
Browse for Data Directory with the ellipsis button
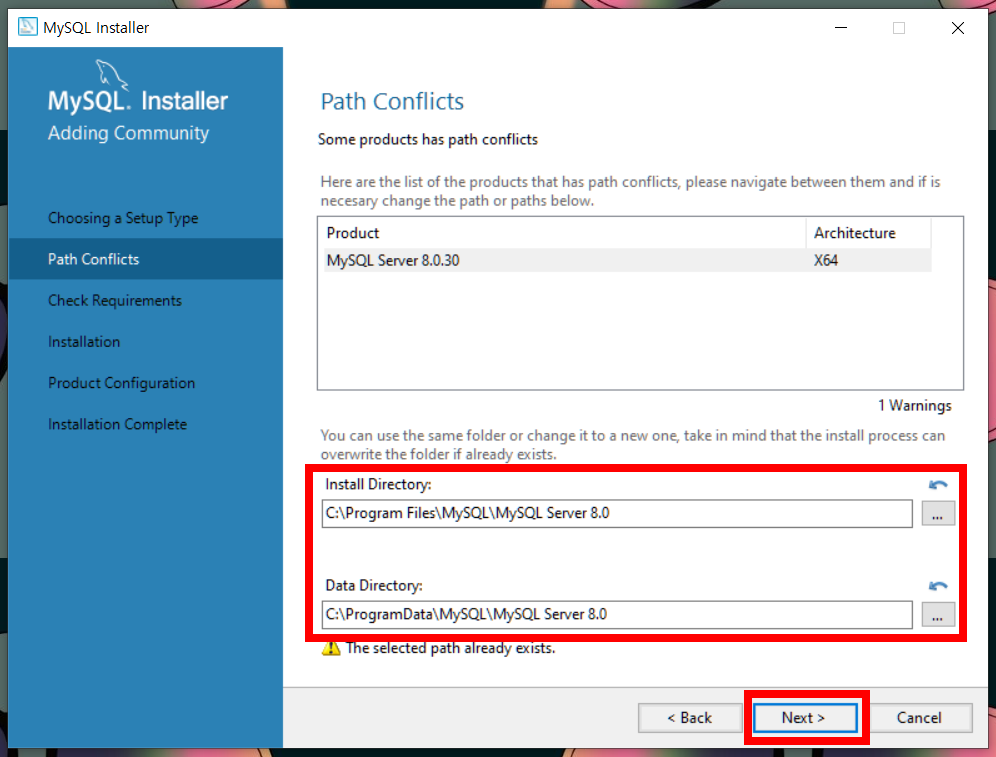point(938,614)
